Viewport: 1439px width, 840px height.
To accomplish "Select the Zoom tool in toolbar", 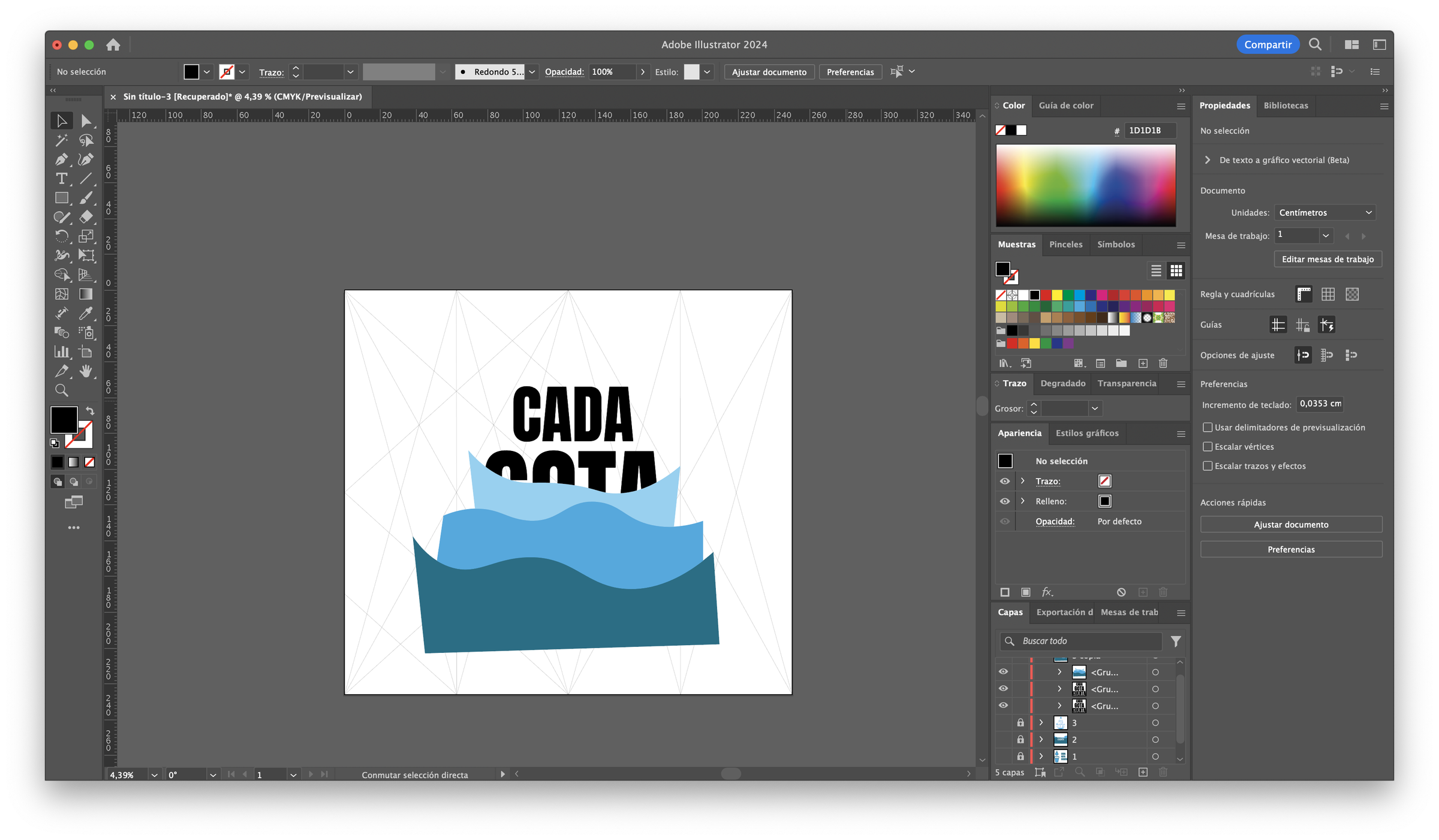I will [61, 390].
